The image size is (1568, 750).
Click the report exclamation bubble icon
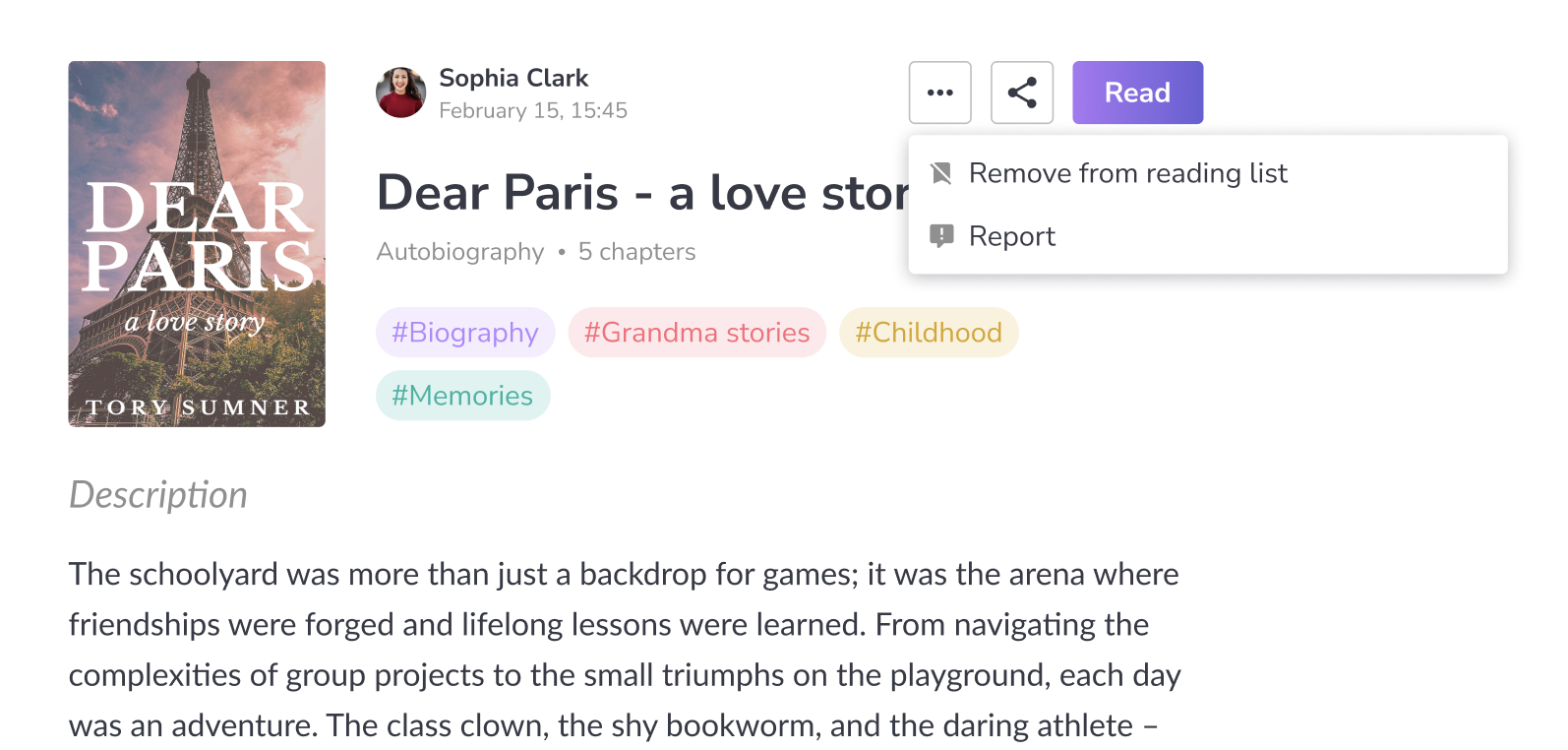coord(941,236)
